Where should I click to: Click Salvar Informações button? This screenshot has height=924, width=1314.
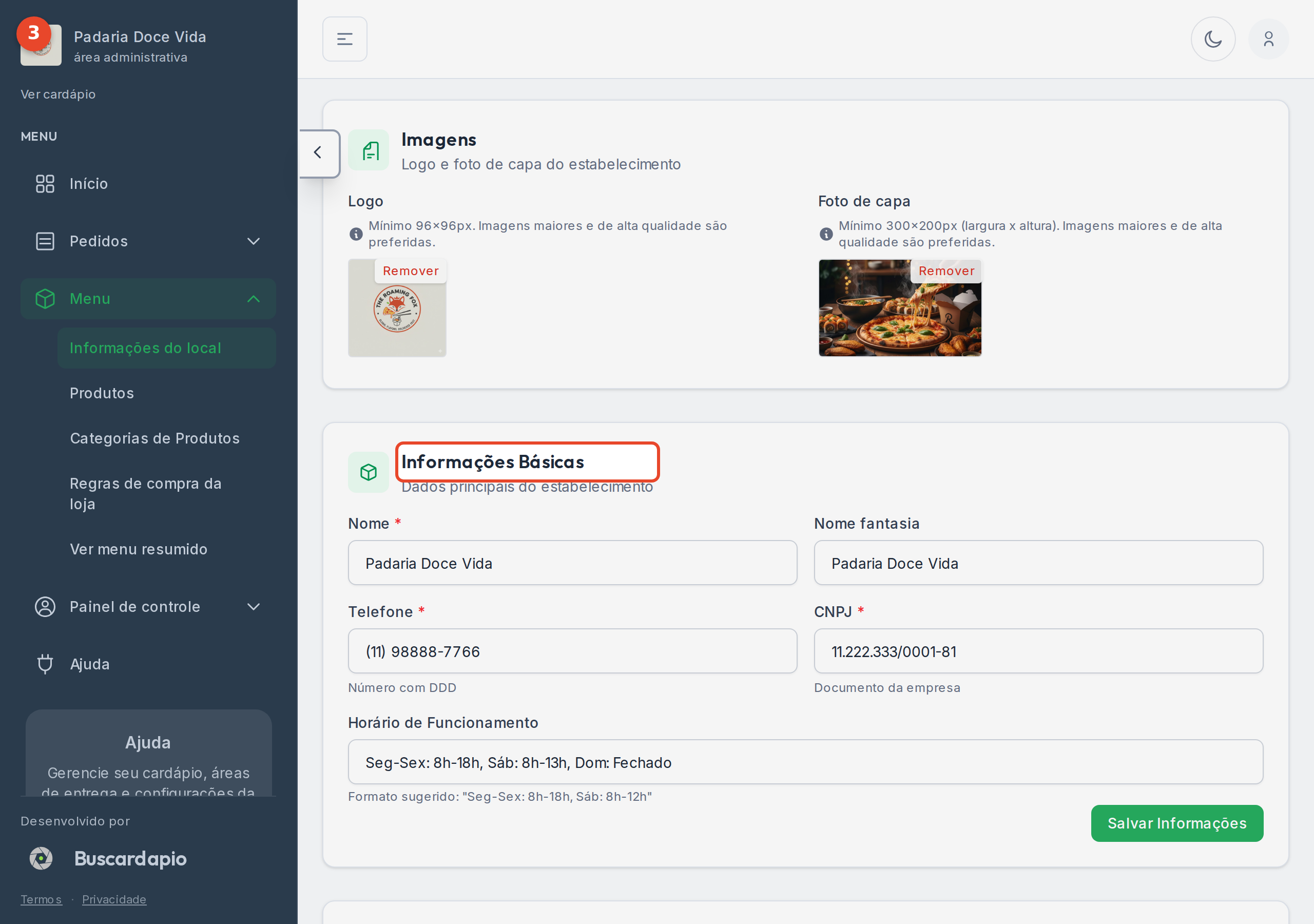[1176, 823]
